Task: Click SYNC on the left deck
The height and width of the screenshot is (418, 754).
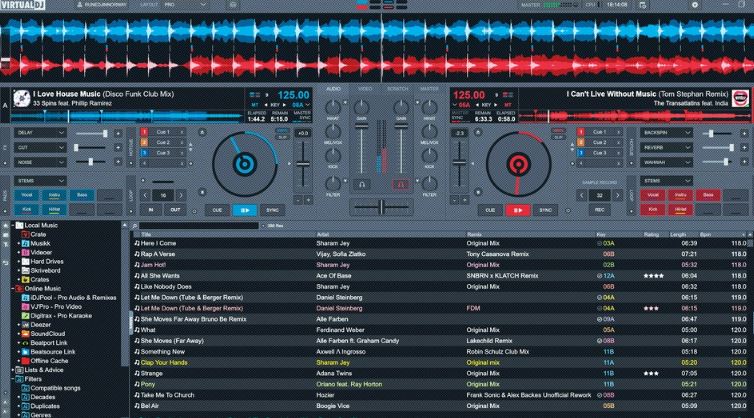Action: point(272,210)
